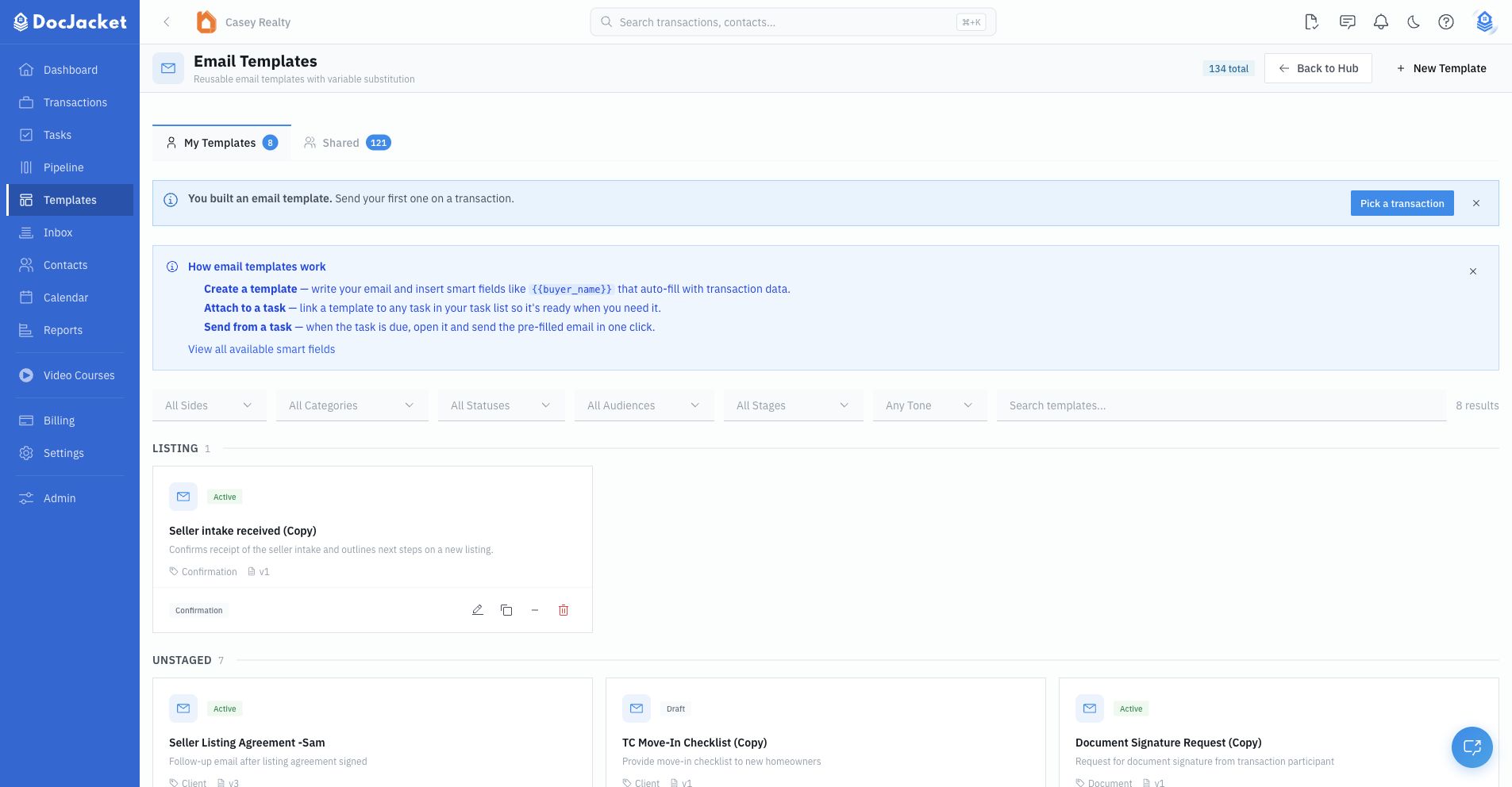Click the Email Templates envelope header icon
Image resolution: width=1512 pixels, height=787 pixels.
168,68
